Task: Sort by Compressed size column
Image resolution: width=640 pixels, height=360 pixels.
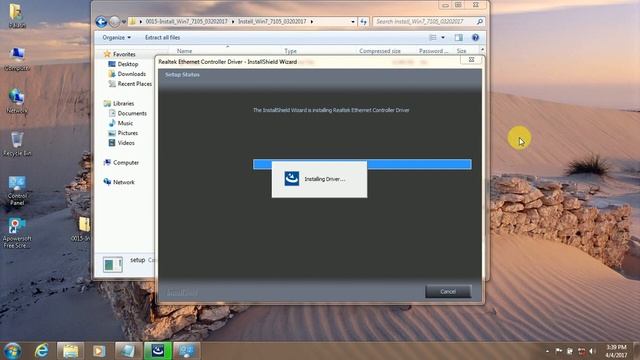Action: coord(380,51)
